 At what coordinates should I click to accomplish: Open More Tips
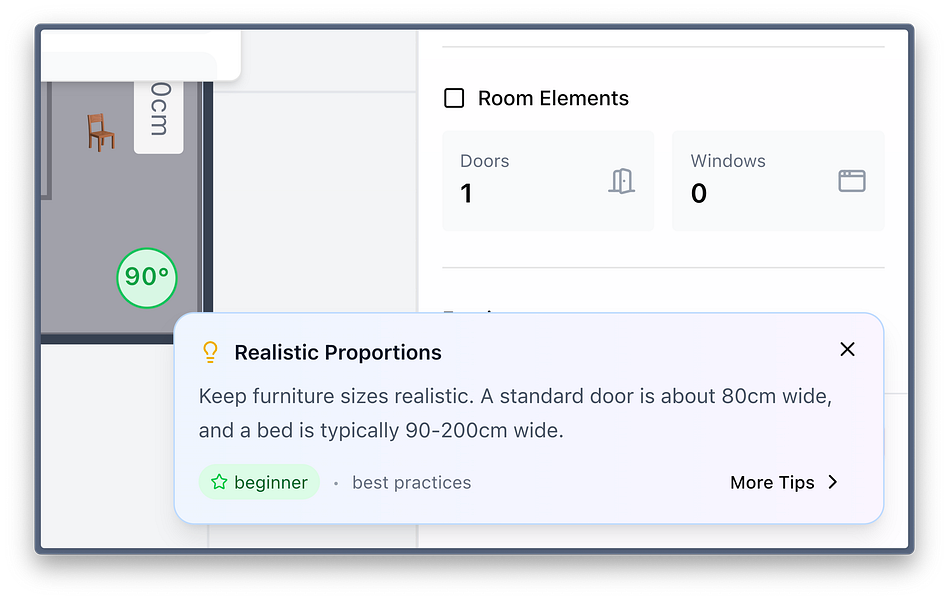[x=784, y=483]
